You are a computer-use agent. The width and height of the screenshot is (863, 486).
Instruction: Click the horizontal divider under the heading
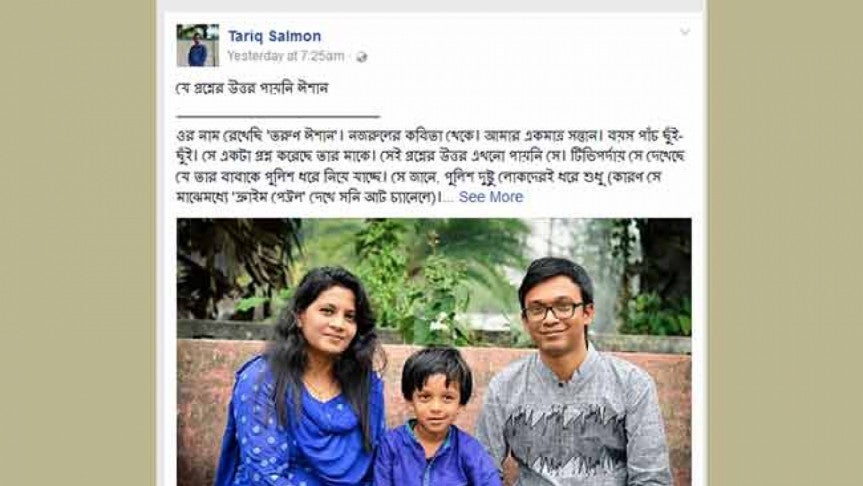click(278, 117)
